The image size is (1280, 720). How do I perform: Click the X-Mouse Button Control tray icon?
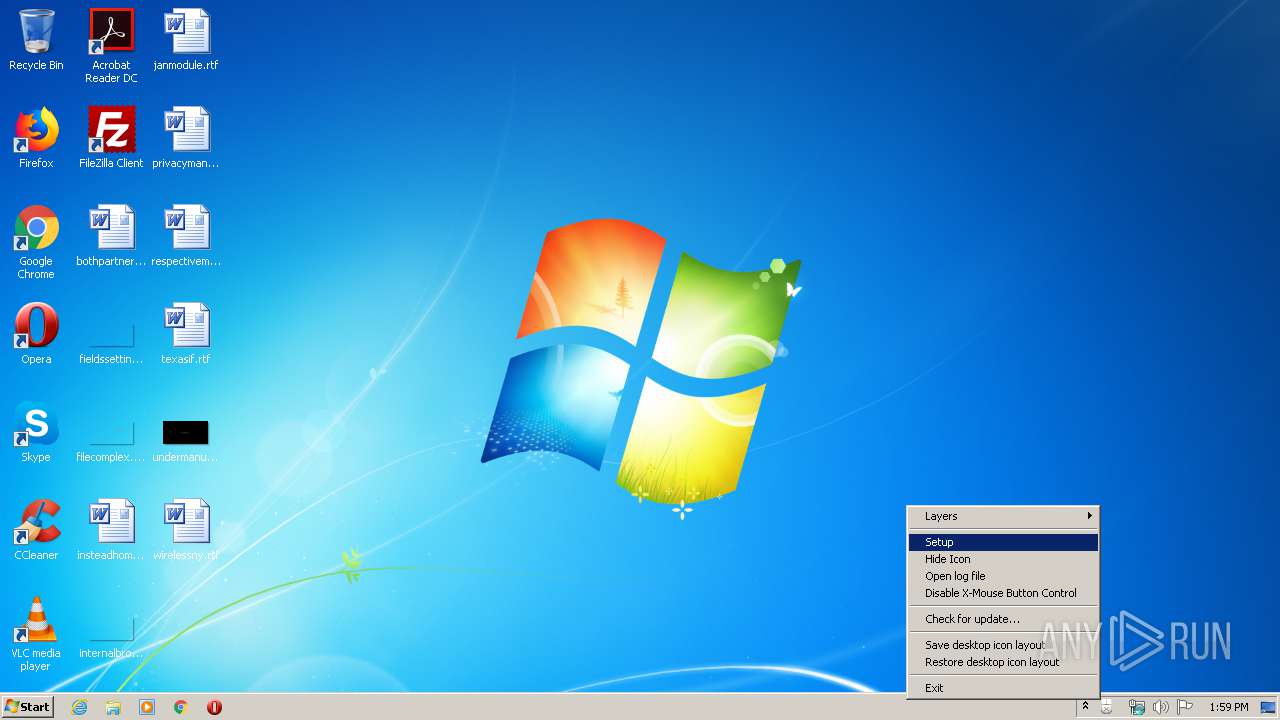pyautogui.click(x=1107, y=707)
